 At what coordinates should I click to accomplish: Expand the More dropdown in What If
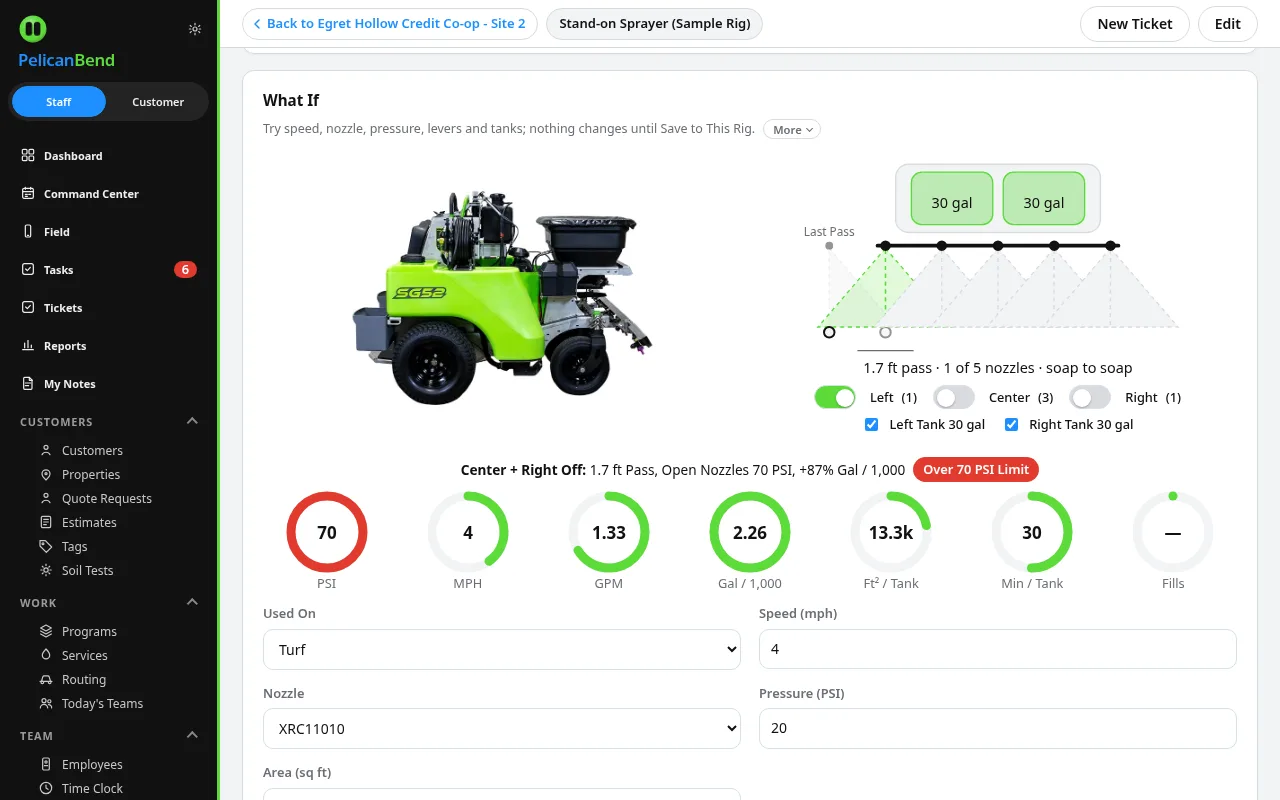pos(792,130)
